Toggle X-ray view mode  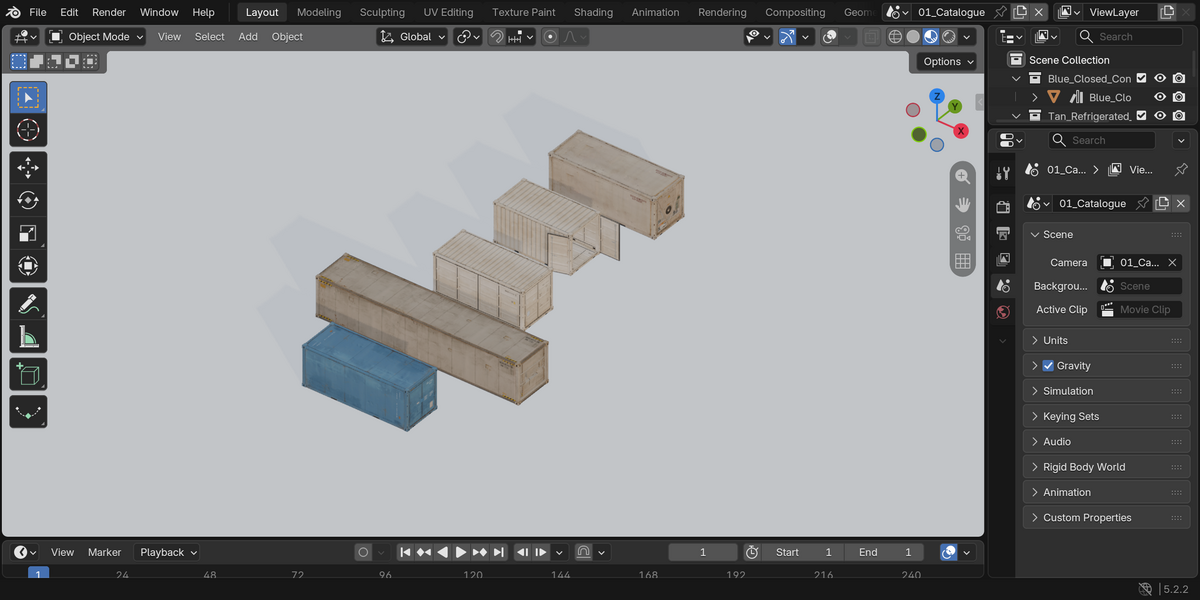[872, 36]
